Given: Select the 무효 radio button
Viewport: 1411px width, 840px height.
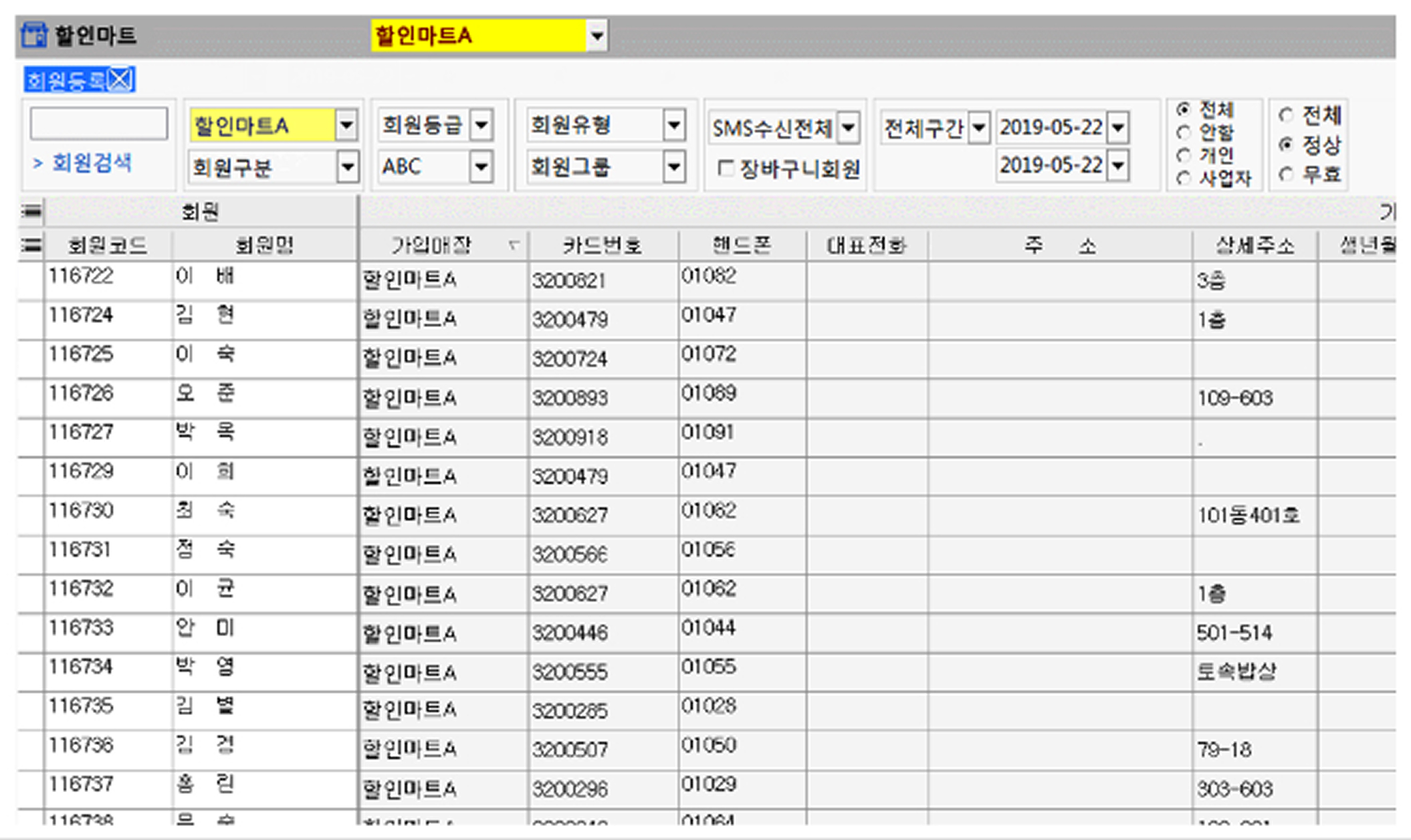Looking at the screenshot, I should point(1286,175).
